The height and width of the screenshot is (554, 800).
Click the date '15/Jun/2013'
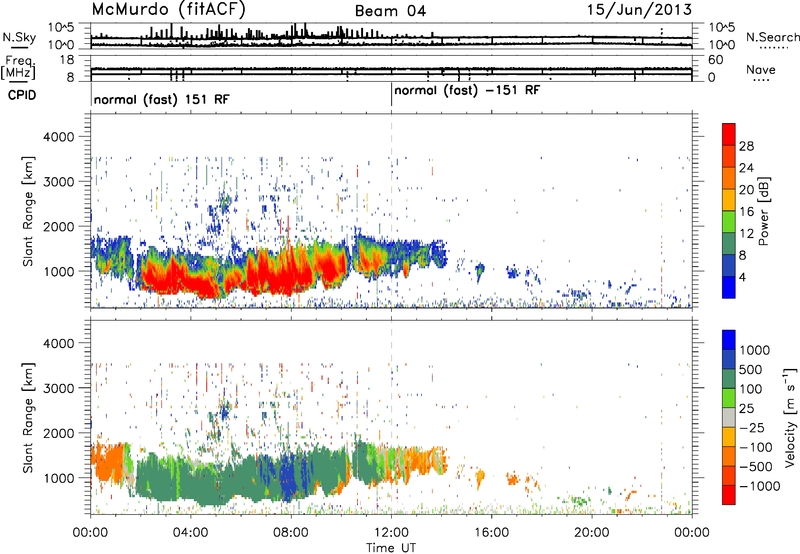pyautogui.click(x=639, y=9)
